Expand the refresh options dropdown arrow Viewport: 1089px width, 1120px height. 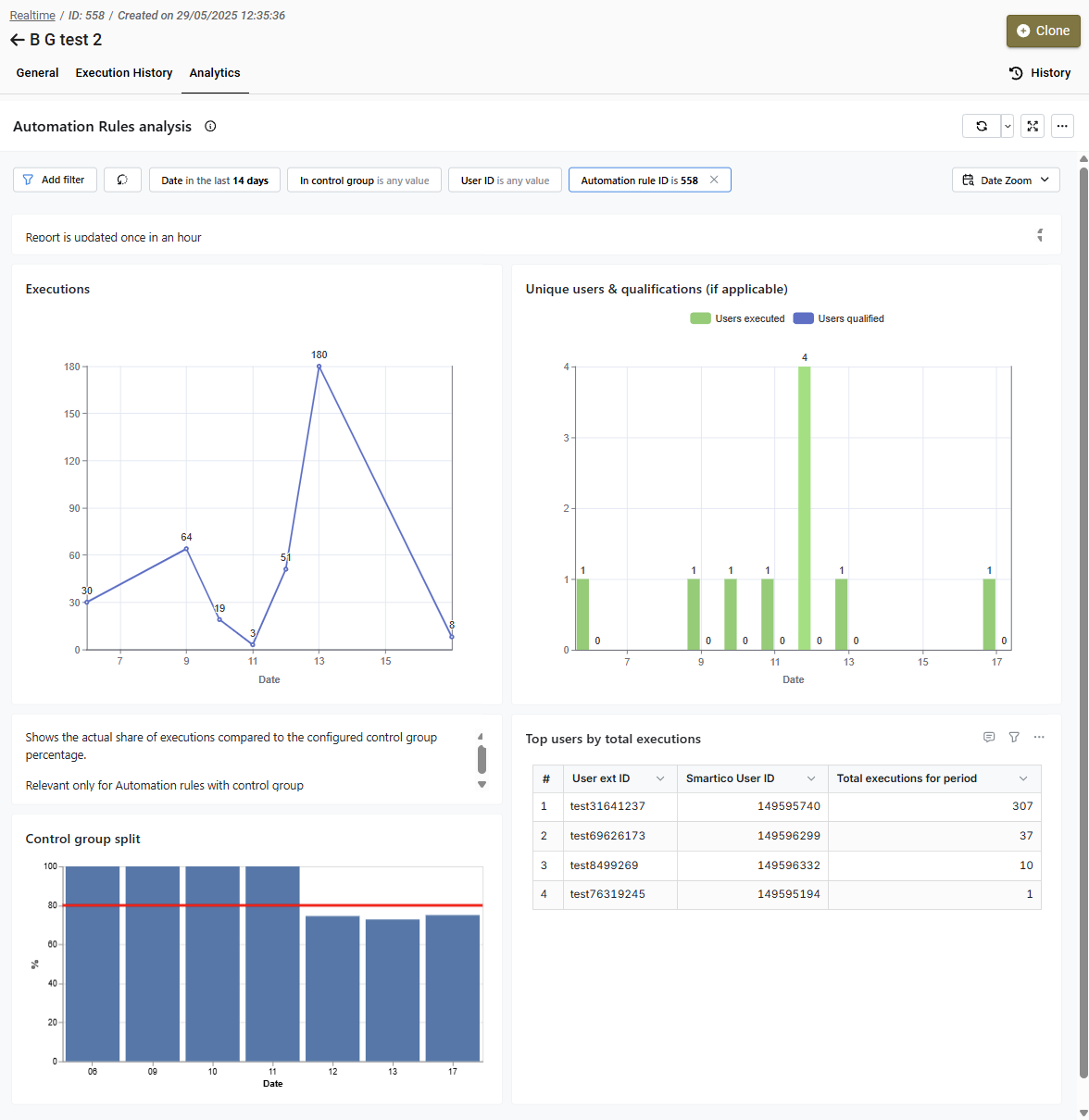pyautogui.click(x=1008, y=126)
